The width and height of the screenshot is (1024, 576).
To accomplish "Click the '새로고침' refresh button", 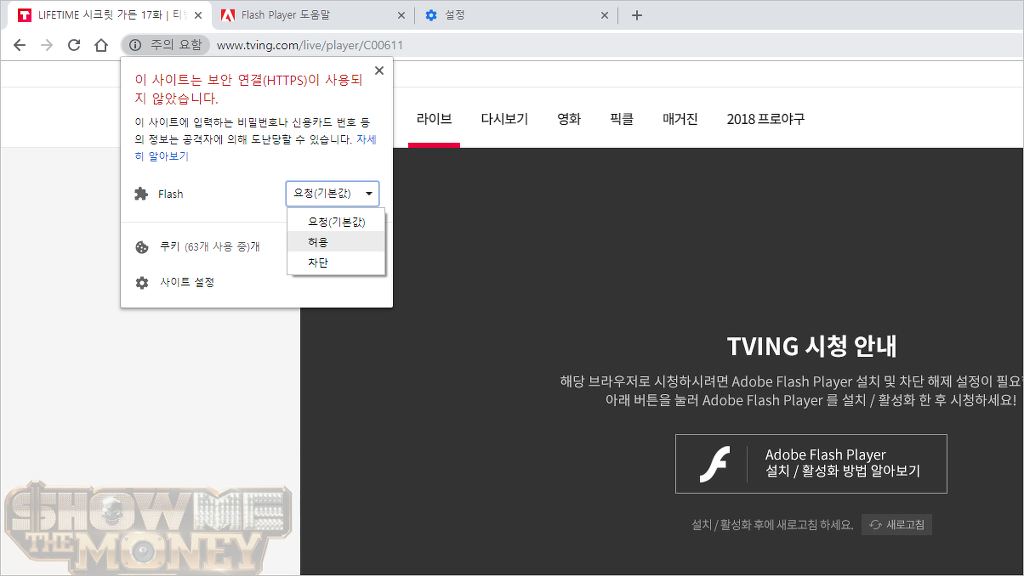I will pyautogui.click(x=897, y=524).
